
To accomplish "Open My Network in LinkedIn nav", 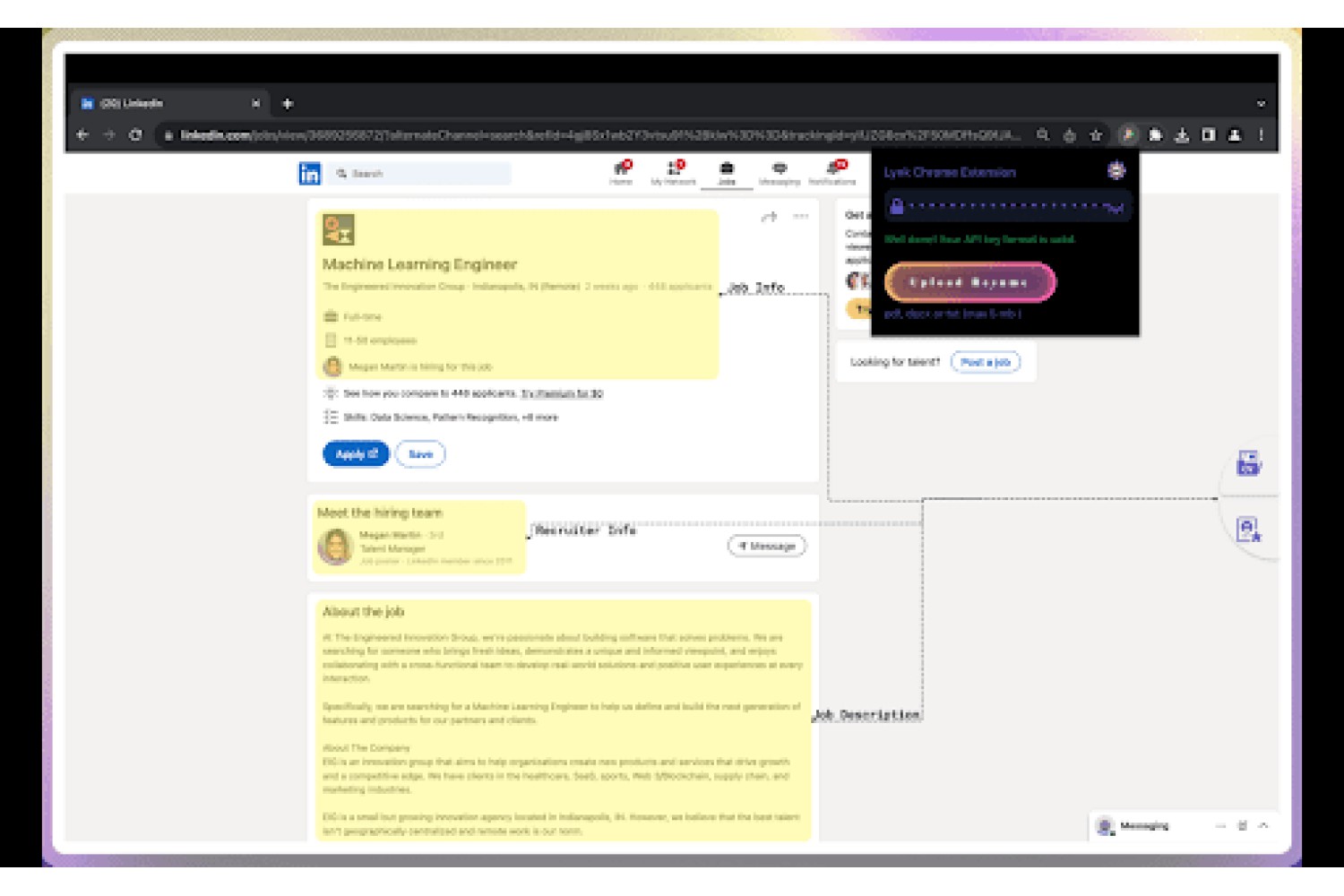I will [673, 173].
